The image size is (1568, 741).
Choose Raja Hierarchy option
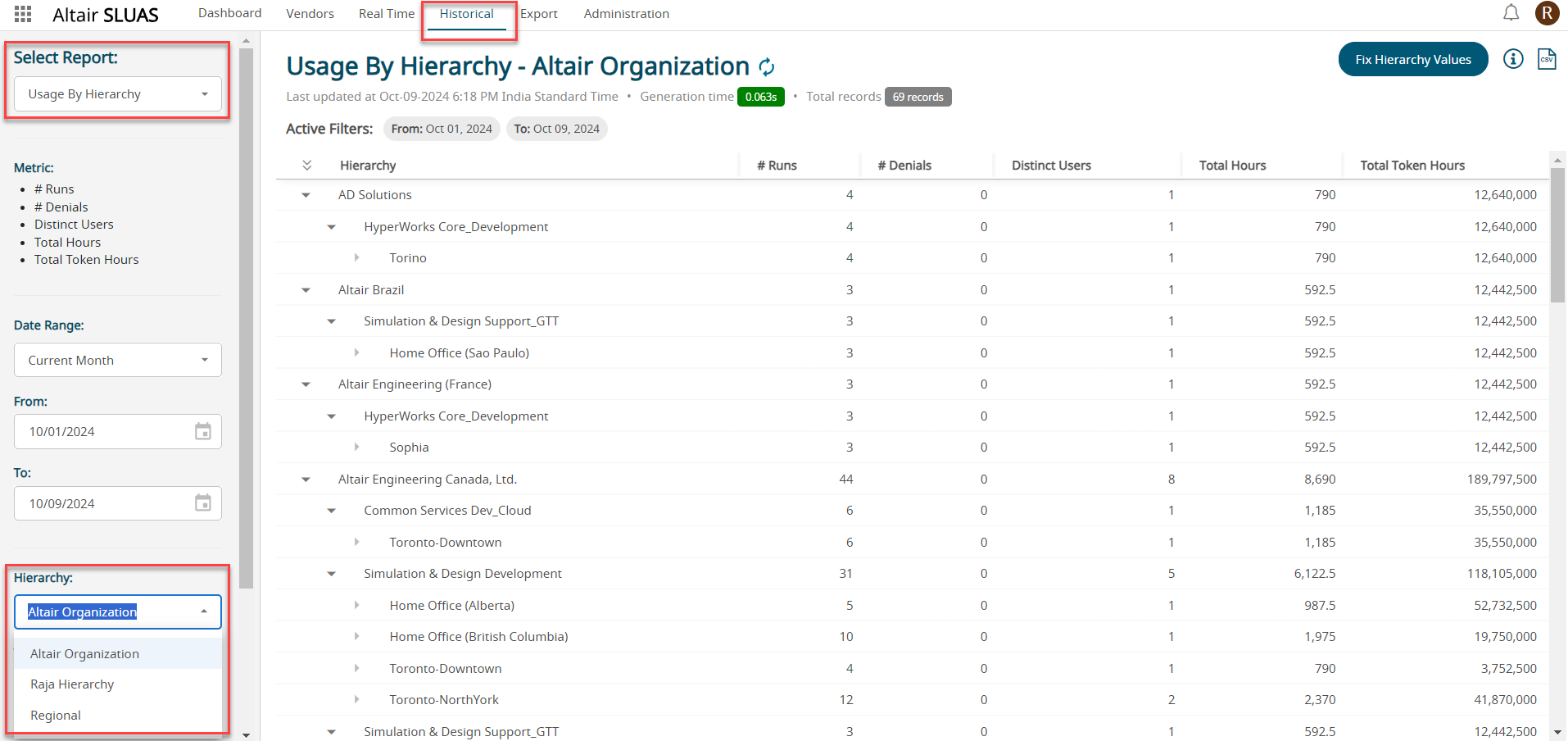[x=118, y=684]
